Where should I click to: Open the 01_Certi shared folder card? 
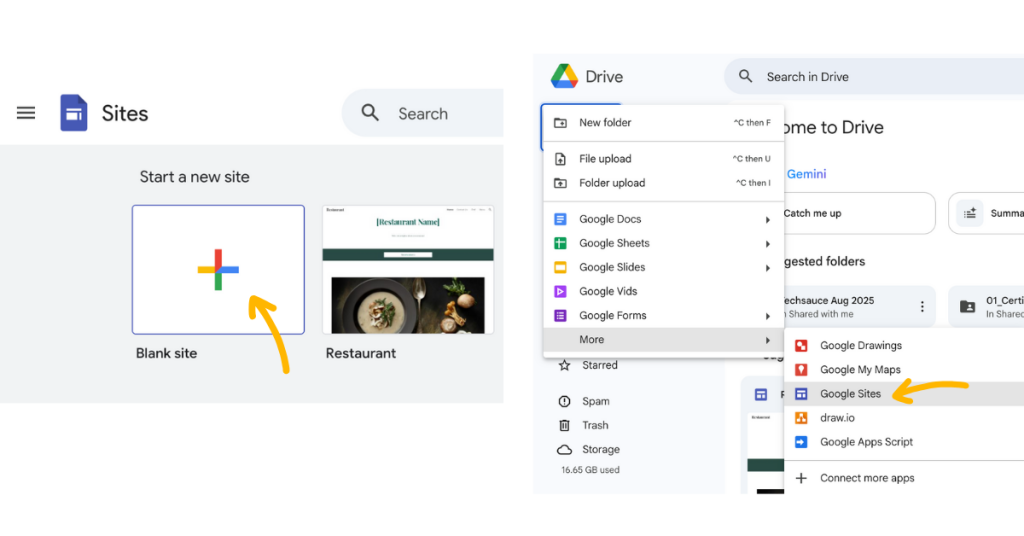coord(986,306)
